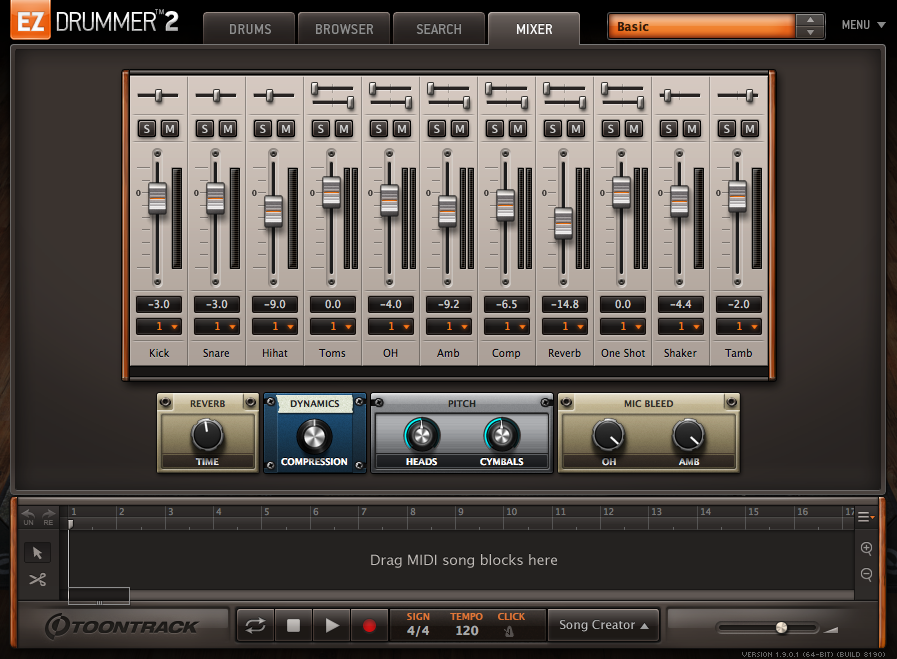Open the Song Creator panel
This screenshot has width=897, height=659.
click(x=604, y=624)
